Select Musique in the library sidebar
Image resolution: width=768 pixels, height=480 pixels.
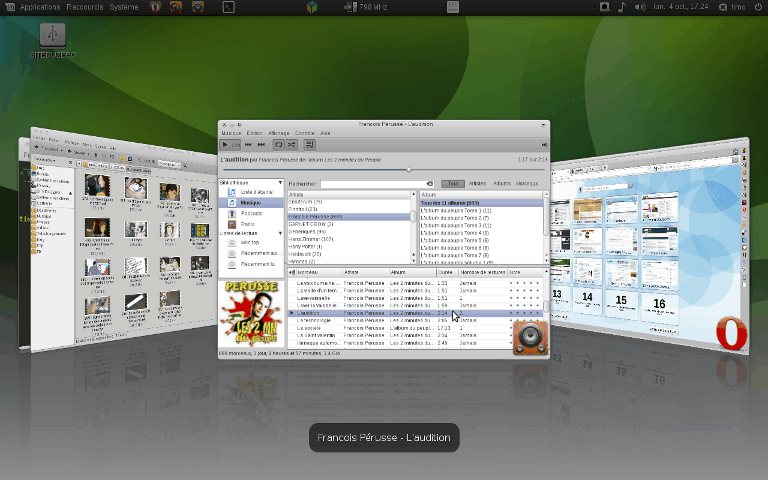point(250,203)
